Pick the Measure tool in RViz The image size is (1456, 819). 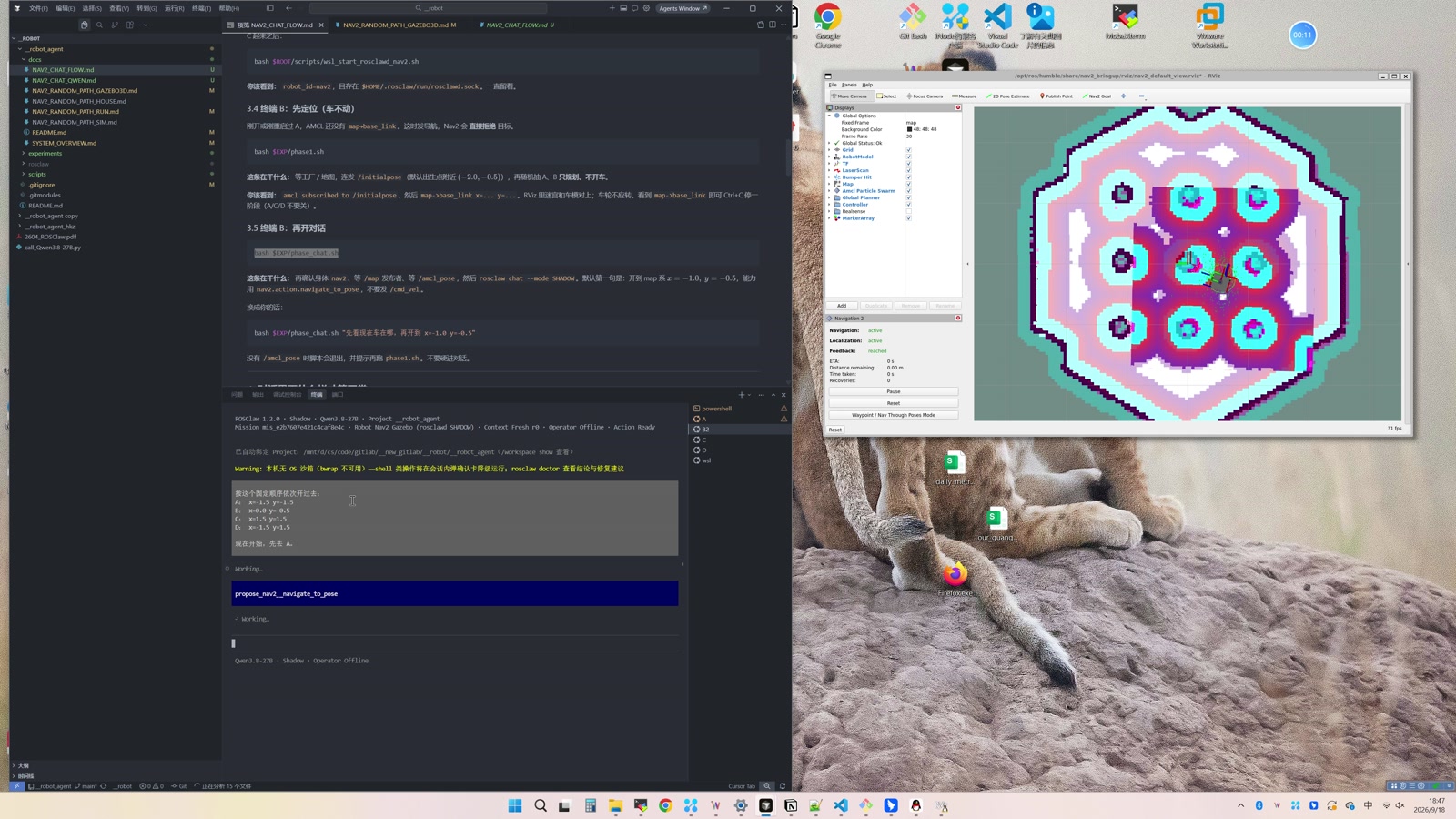click(x=965, y=96)
